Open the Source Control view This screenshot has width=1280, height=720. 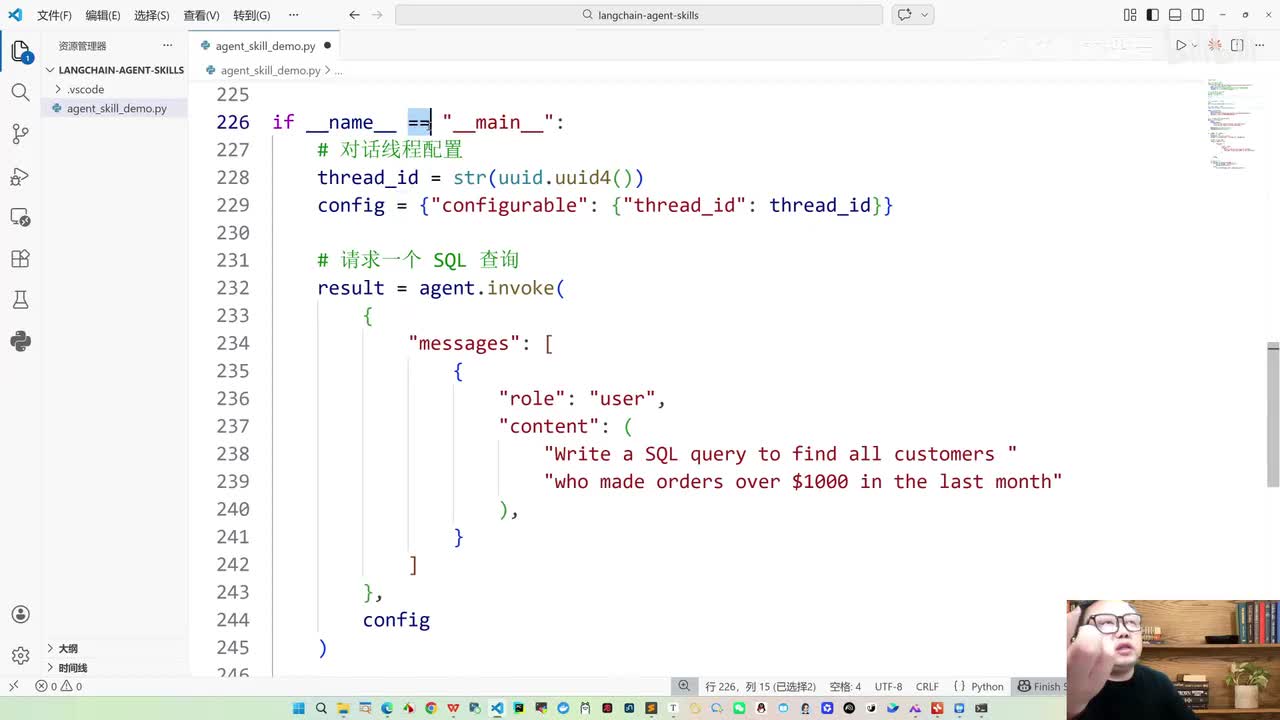tap(20, 134)
